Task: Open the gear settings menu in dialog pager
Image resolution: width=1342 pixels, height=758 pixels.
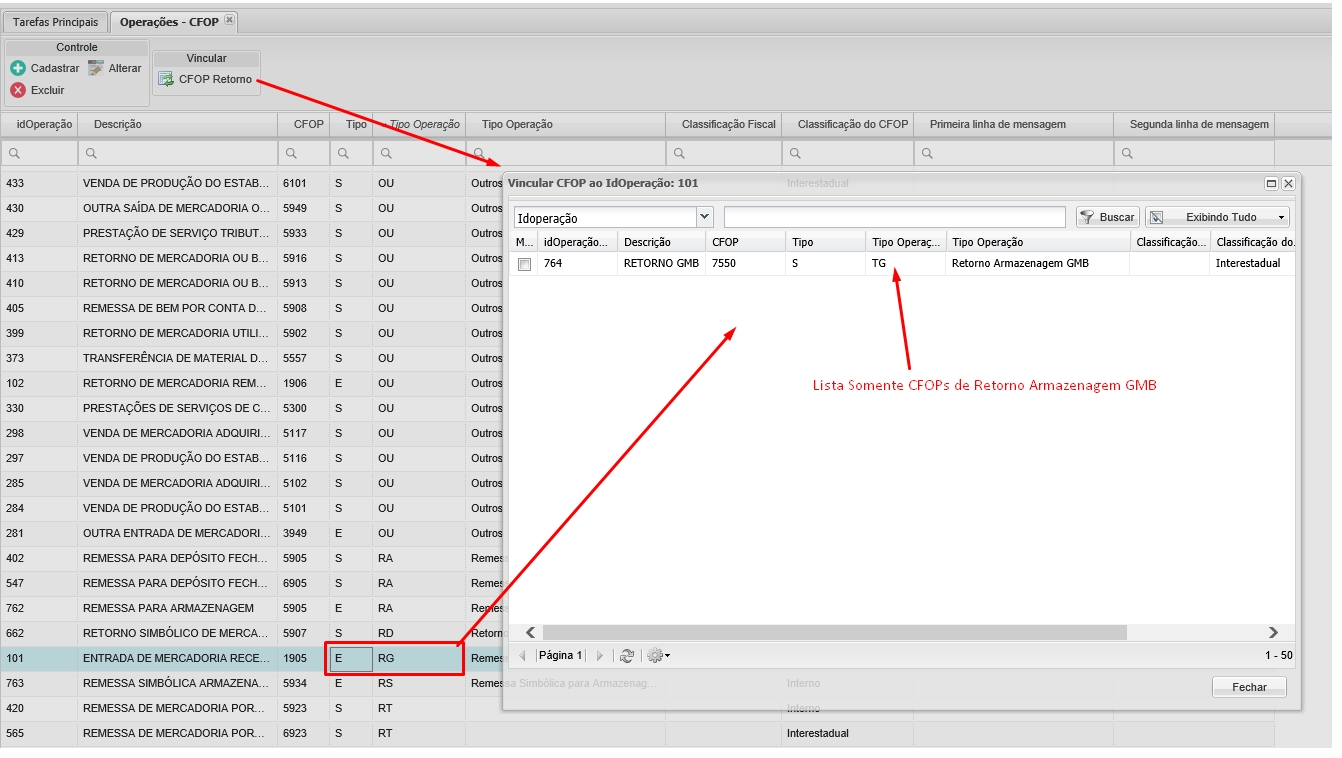Action: (x=658, y=656)
